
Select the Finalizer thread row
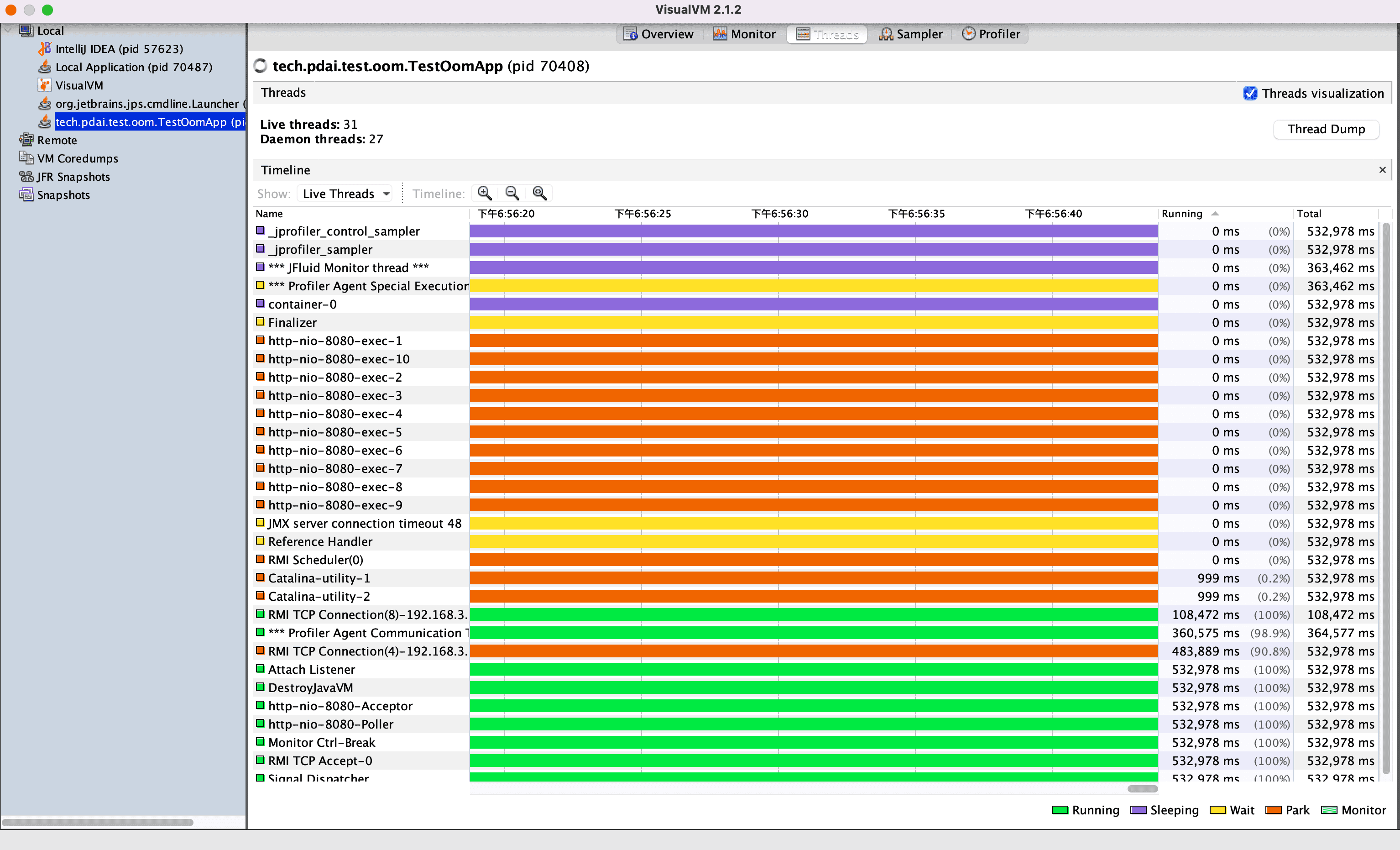coord(292,322)
